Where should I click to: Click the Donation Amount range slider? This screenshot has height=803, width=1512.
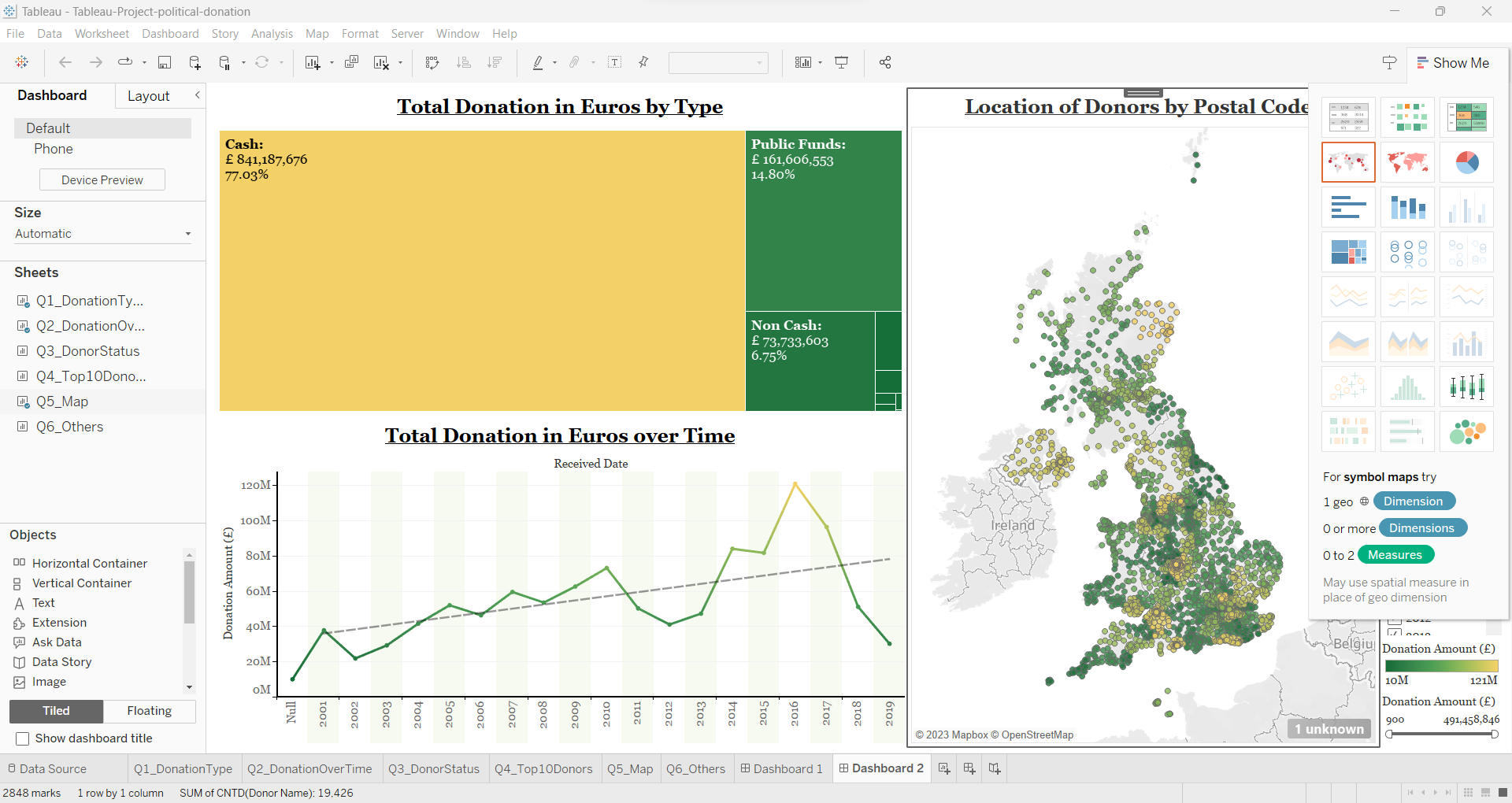coord(1441,734)
